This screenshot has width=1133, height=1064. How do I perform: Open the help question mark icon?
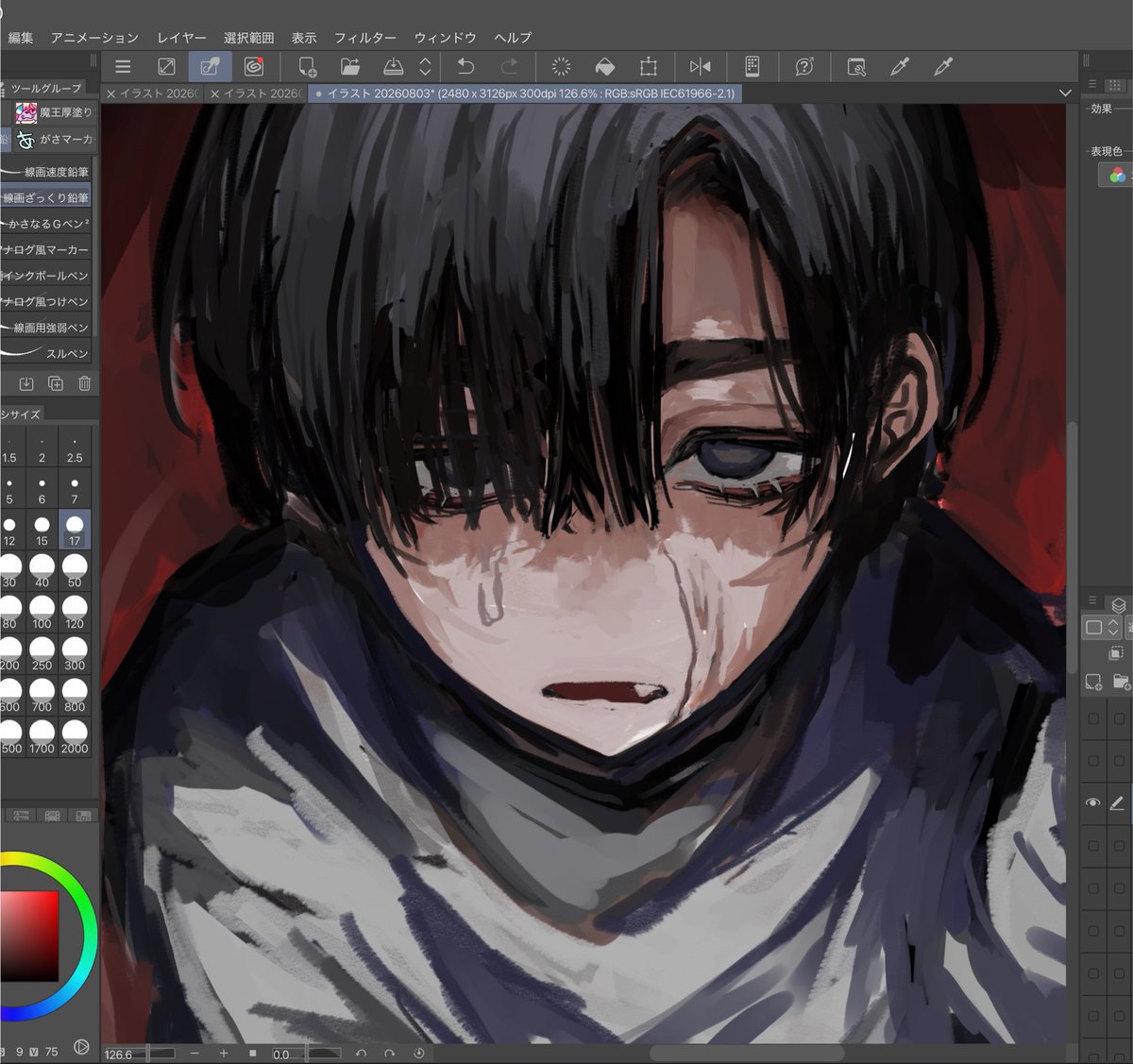point(804,67)
